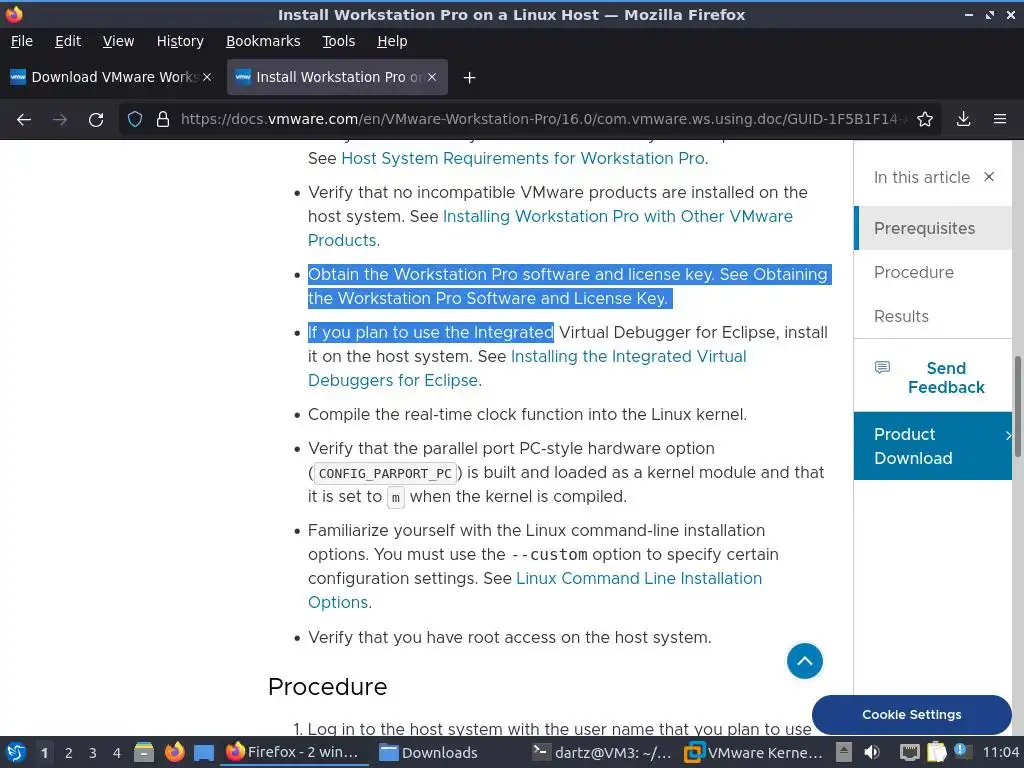This screenshot has width=1024, height=768.
Task: Close the In this article panel
Action: 989,177
